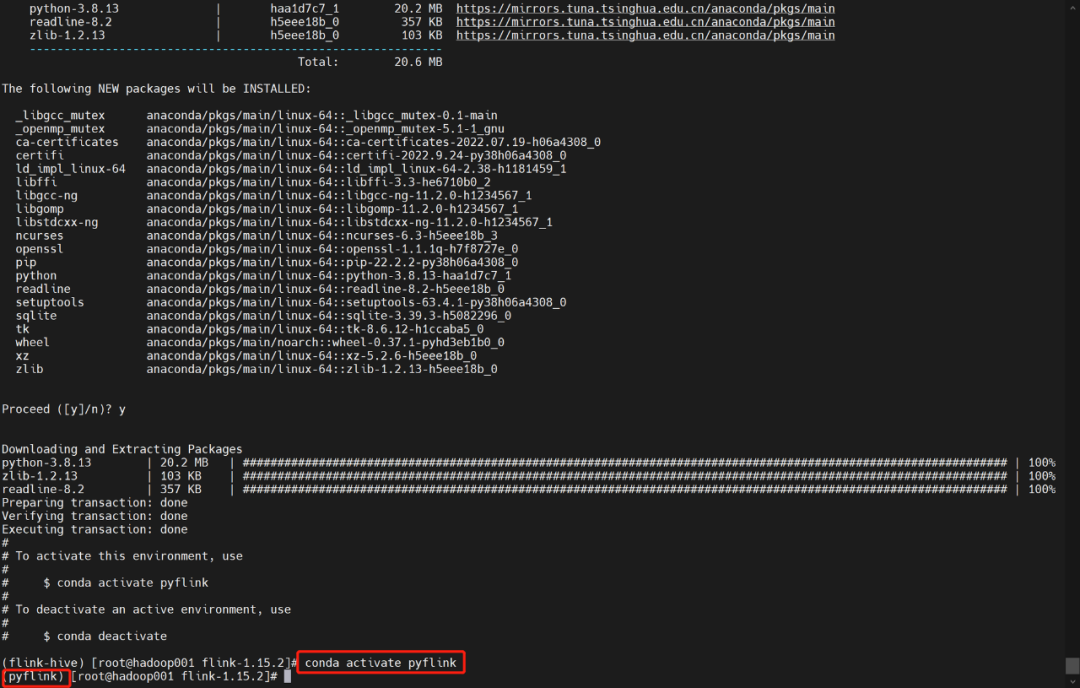The width and height of the screenshot is (1080, 688).
Task: Click the terminal scrollbar thumb
Action: [1072, 666]
